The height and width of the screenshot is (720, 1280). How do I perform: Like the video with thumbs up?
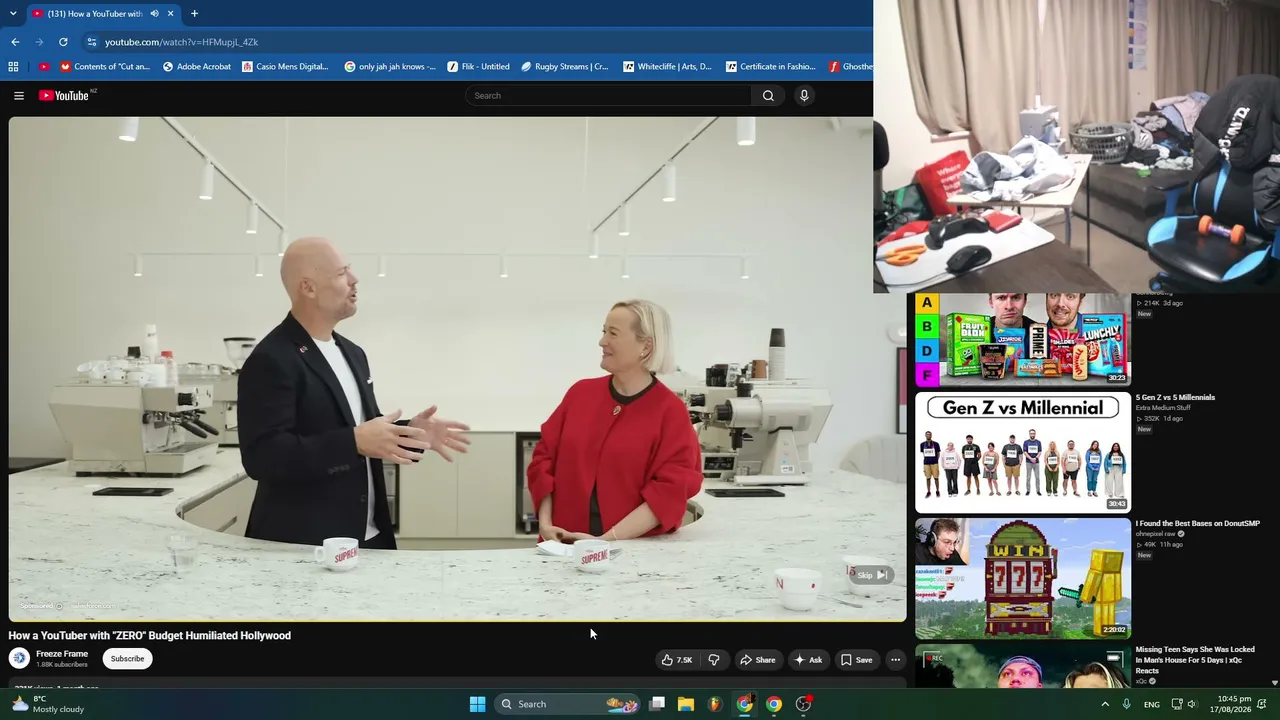tap(676, 660)
